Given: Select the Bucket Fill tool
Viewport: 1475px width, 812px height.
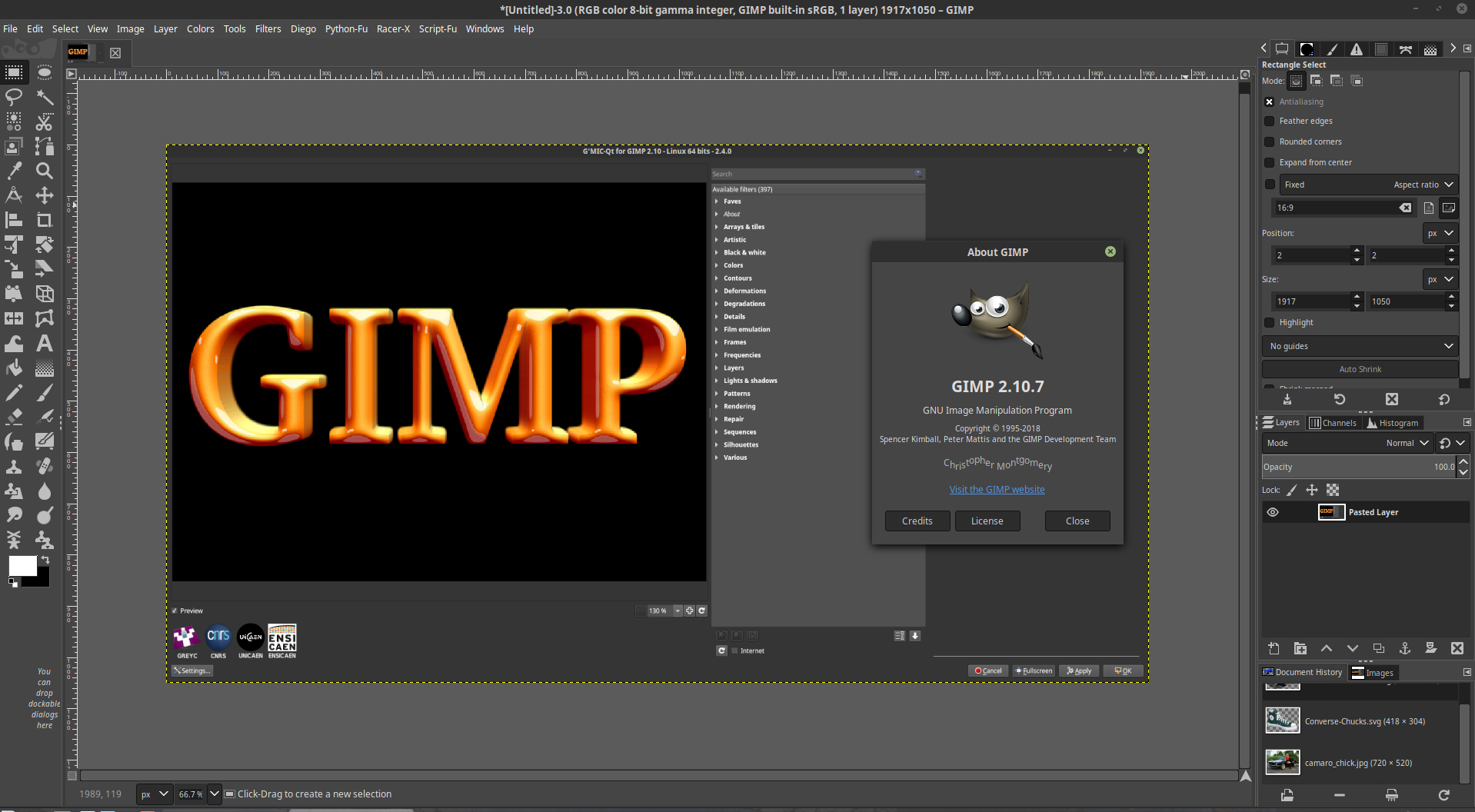Looking at the screenshot, I should tap(14, 368).
